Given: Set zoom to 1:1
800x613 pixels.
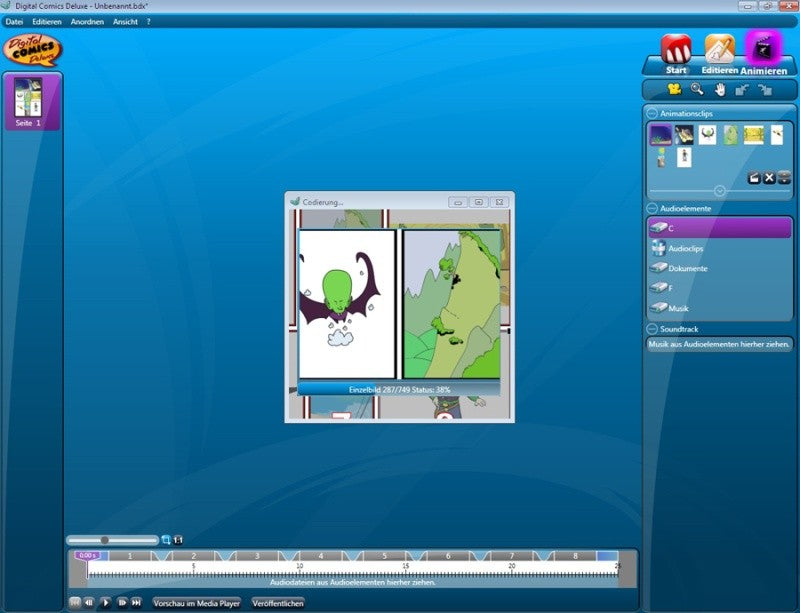Looking at the screenshot, I should pyautogui.click(x=178, y=540).
